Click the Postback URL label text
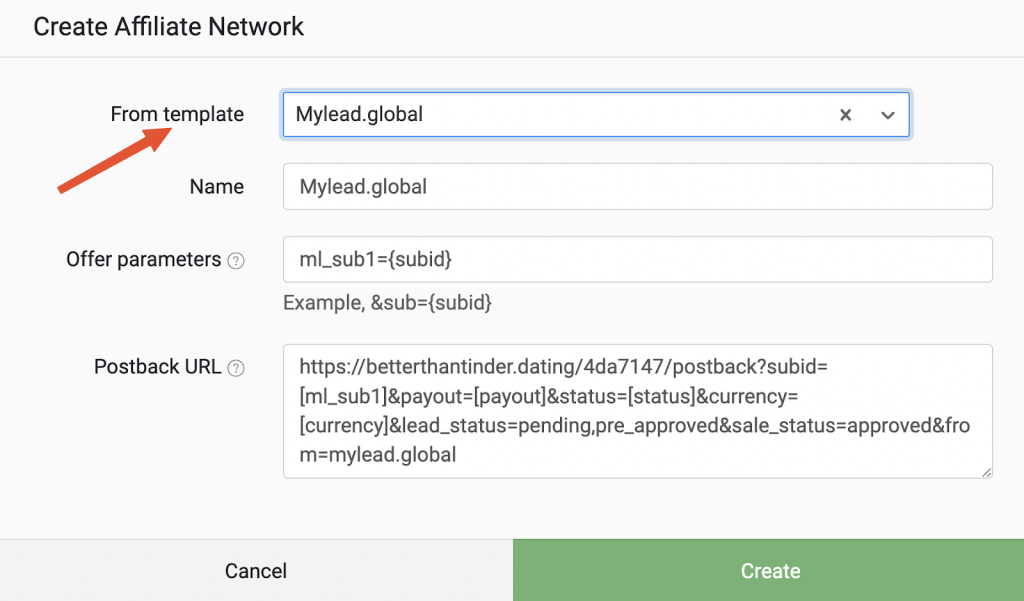This screenshot has width=1024, height=601. click(157, 366)
